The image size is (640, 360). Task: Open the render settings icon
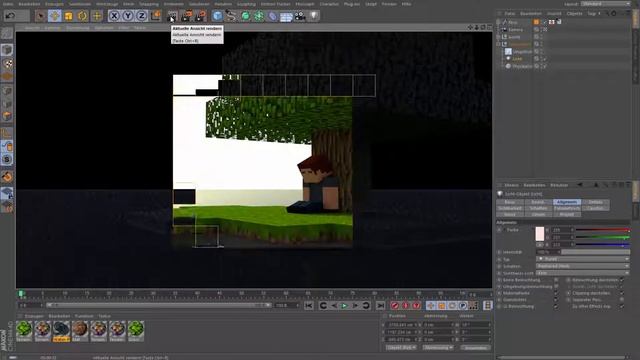click(200, 16)
